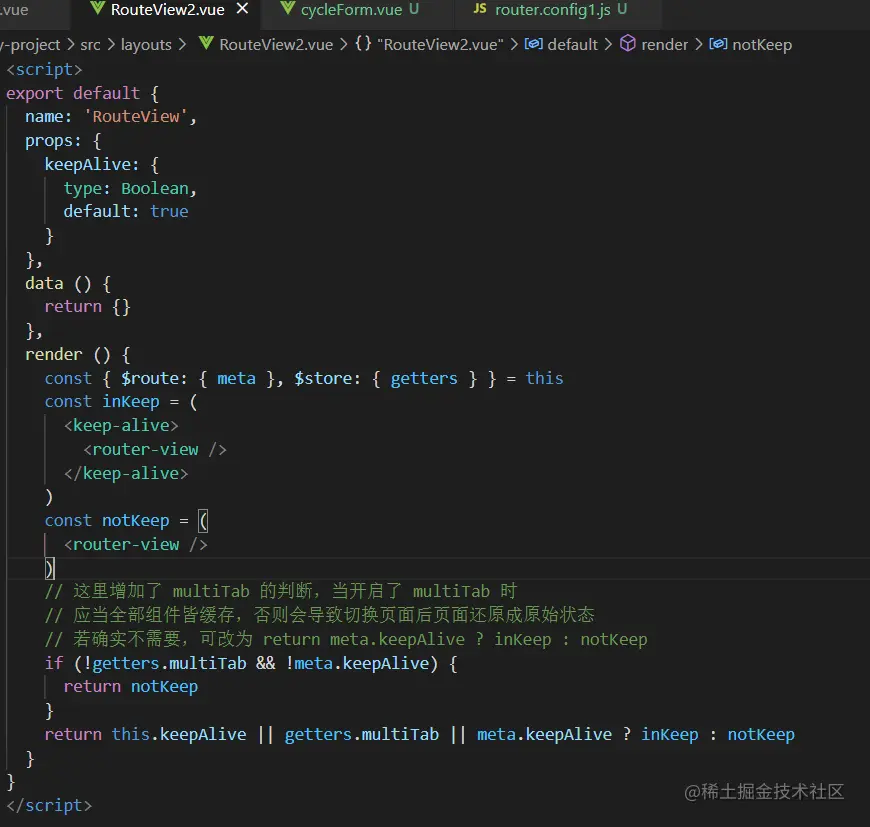Select the render breadcrumb segment
The height and width of the screenshot is (827, 870).
(x=664, y=44)
